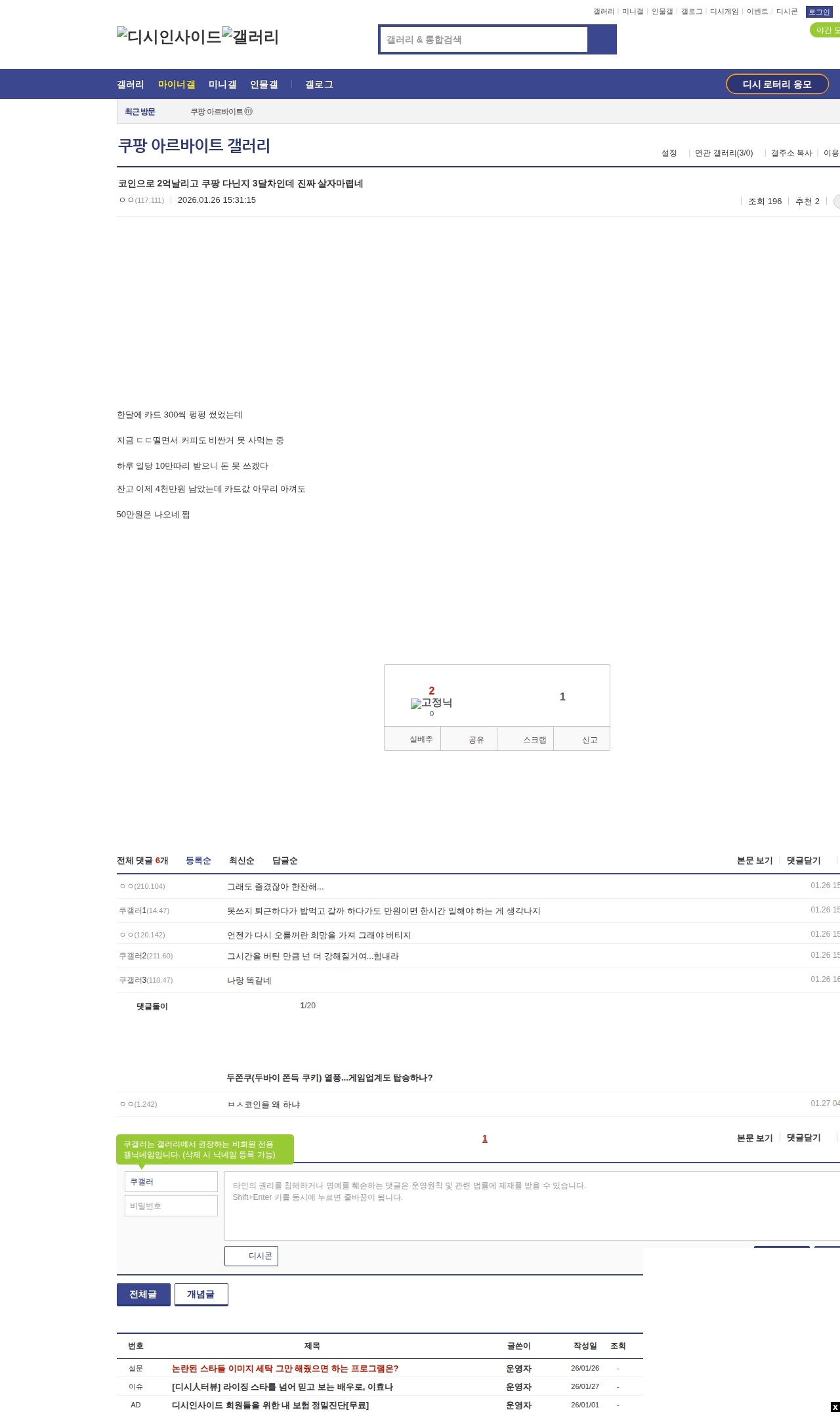Viewport: 840px width, 1412px height.
Task: Sort comments by 등록순
Action: tap(198, 861)
